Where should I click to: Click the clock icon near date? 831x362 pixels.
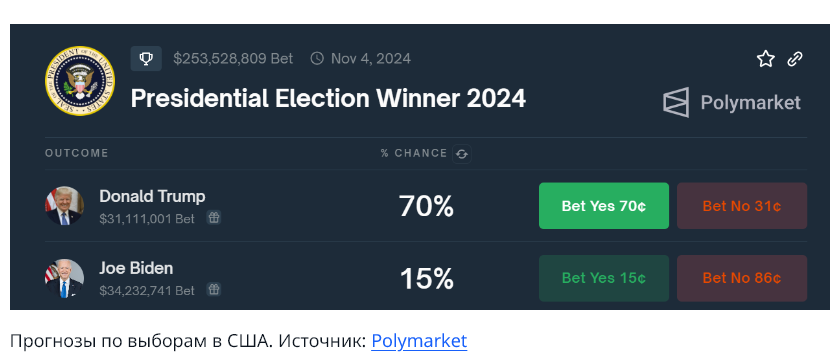coord(317,58)
